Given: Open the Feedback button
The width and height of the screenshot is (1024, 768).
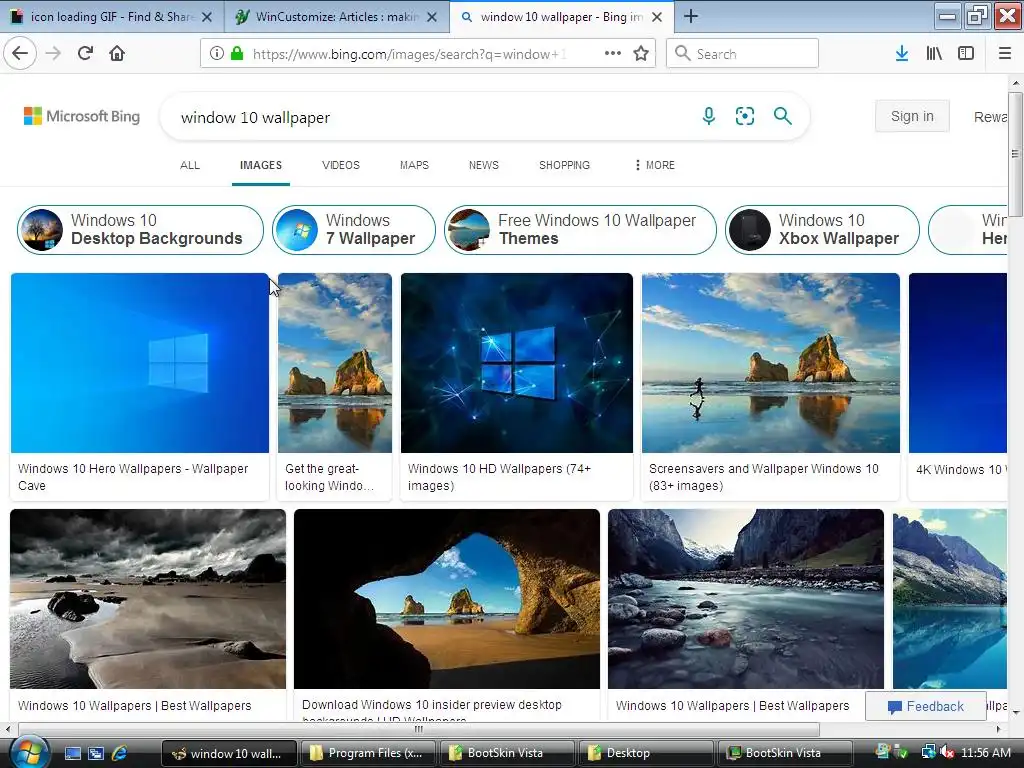Looking at the screenshot, I should click(x=925, y=706).
